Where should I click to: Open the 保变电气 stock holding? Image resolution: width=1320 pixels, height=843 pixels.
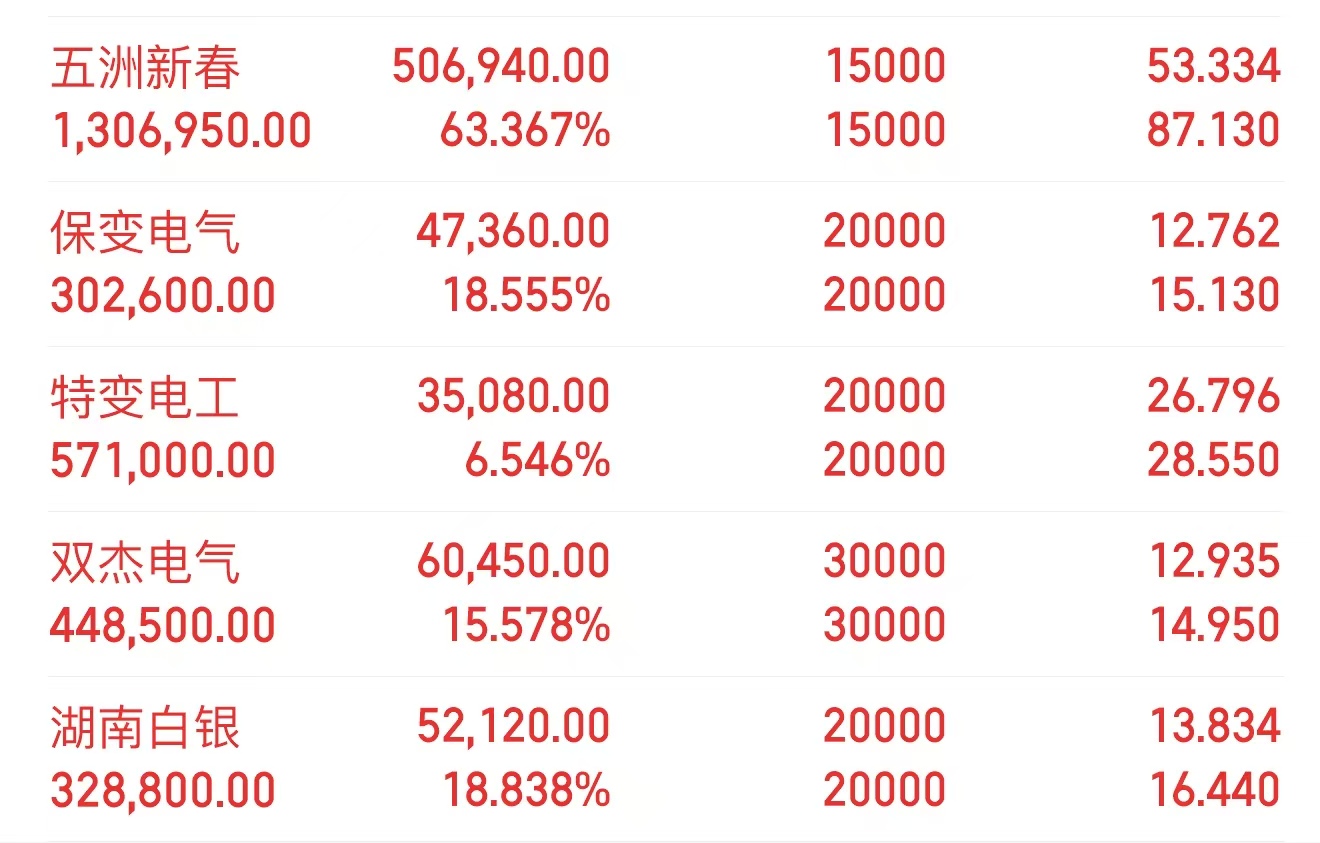146,233
